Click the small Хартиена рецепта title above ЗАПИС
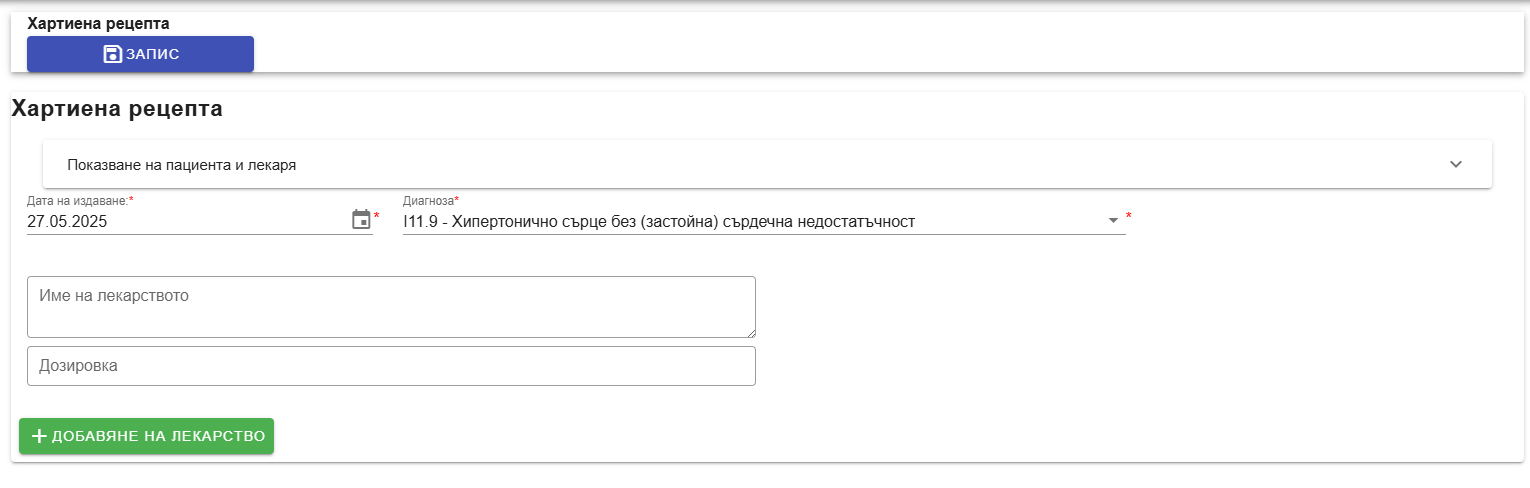This screenshot has height=488, width=1530. (x=98, y=23)
